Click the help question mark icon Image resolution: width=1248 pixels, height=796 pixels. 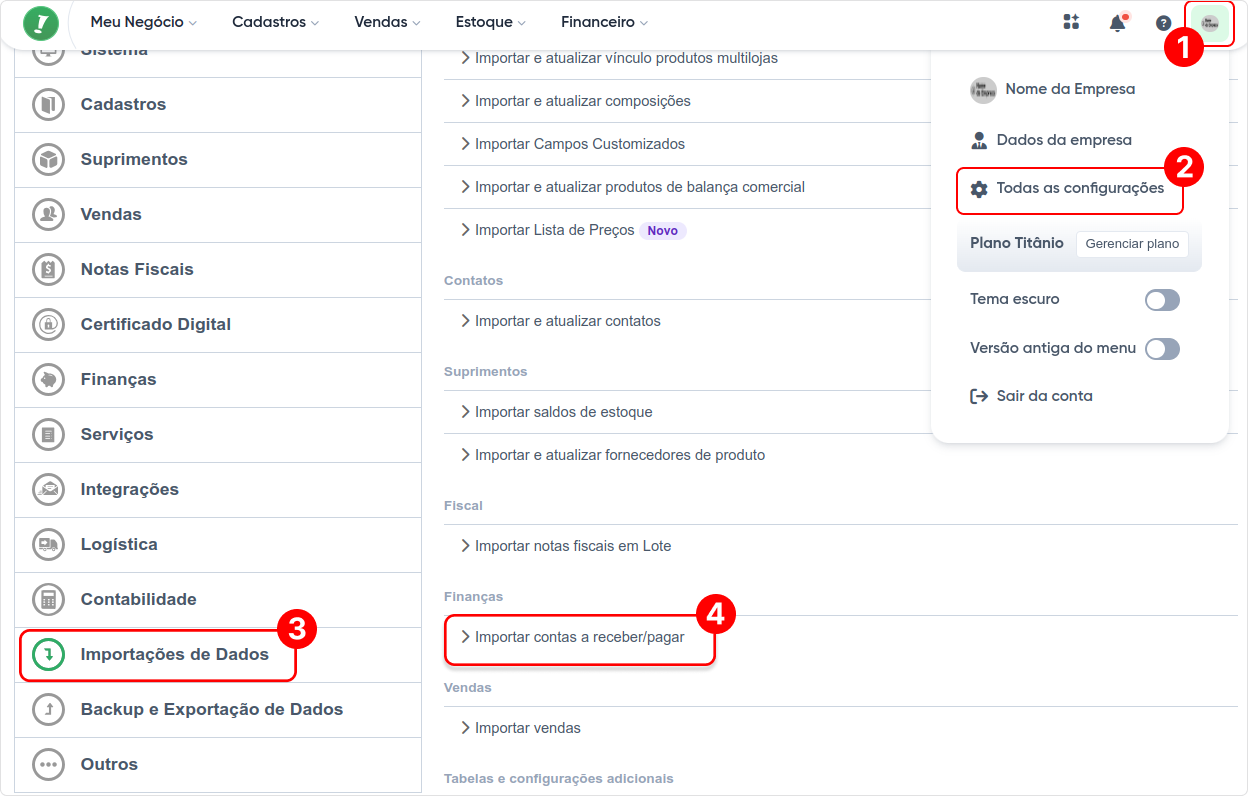click(1163, 23)
